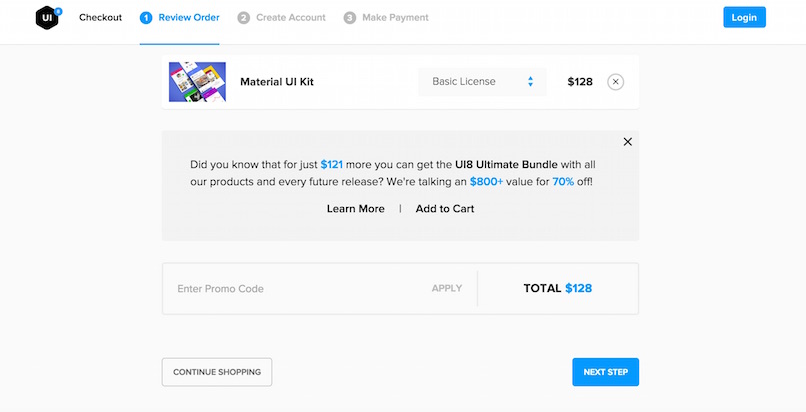Click the UI8 hexagon logo
This screenshot has height=412, width=806.
click(x=47, y=18)
